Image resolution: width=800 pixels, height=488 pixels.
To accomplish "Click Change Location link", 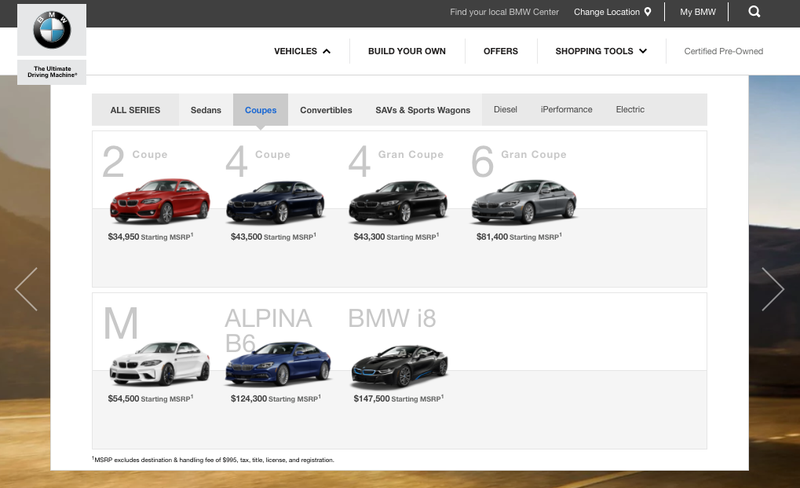I will point(607,12).
